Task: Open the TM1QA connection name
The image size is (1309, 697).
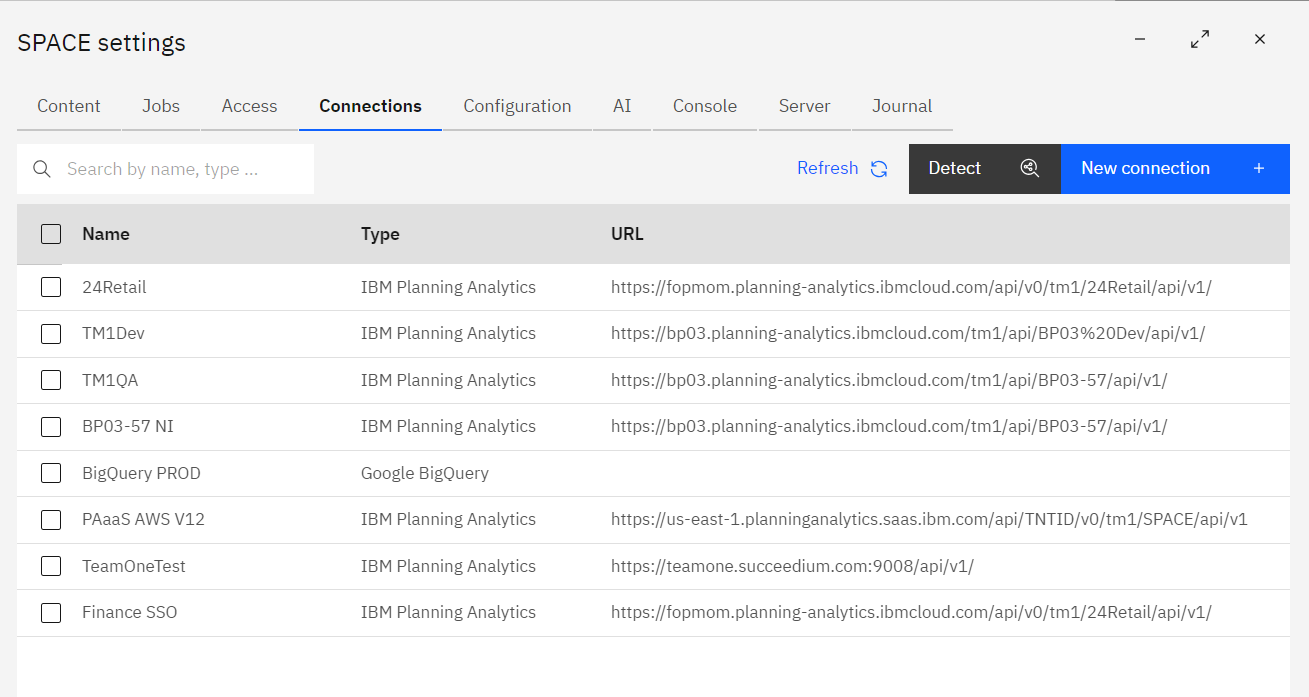Action: pyautogui.click(x=110, y=380)
